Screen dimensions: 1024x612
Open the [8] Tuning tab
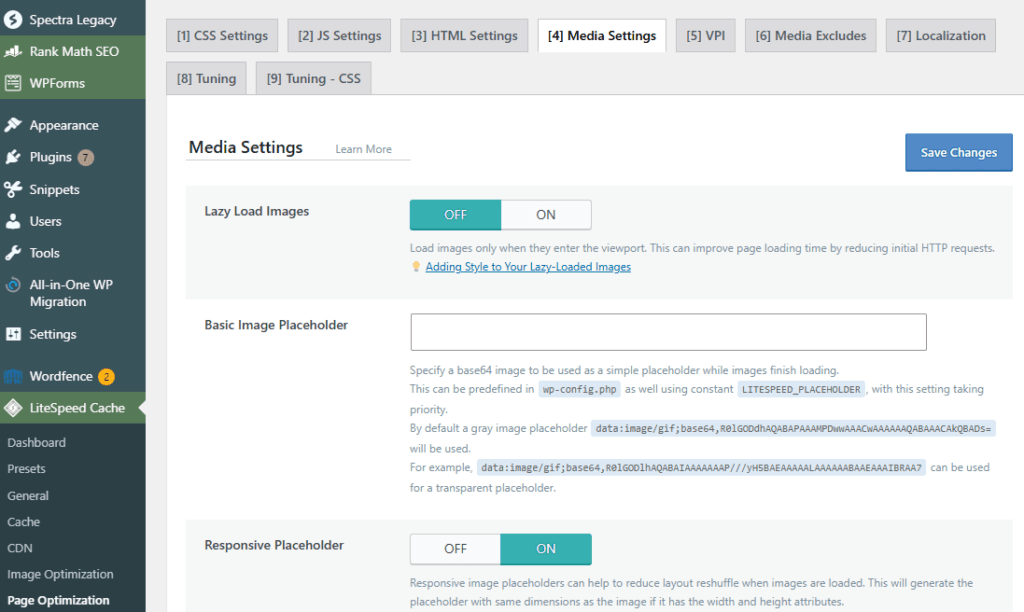(206, 78)
